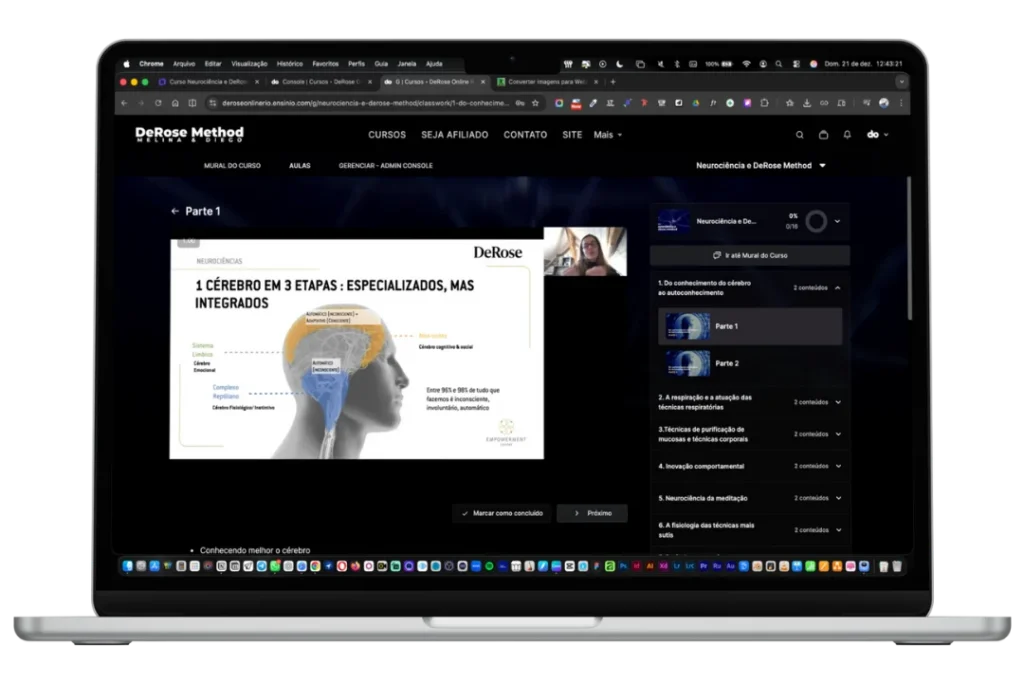Open the Trash in the Dock
Viewport: 1024px width, 683px height.
coord(897,566)
